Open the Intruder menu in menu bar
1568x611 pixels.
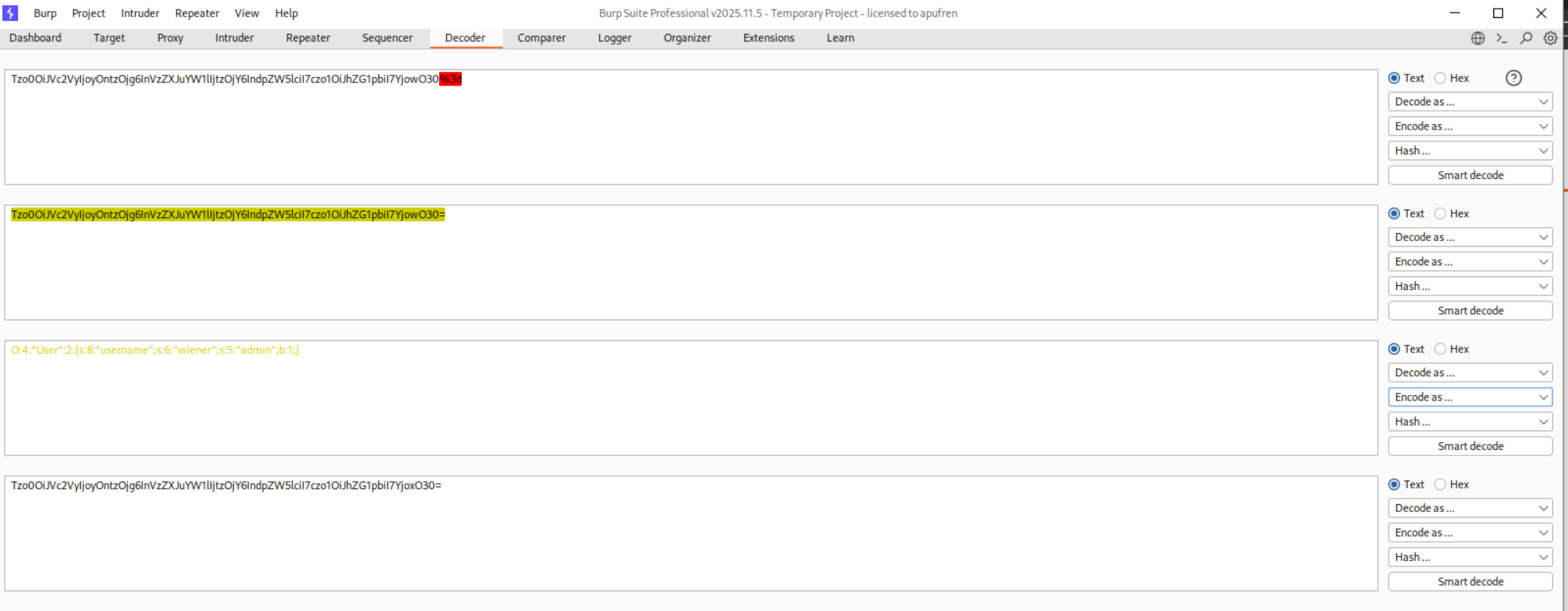click(140, 13)
